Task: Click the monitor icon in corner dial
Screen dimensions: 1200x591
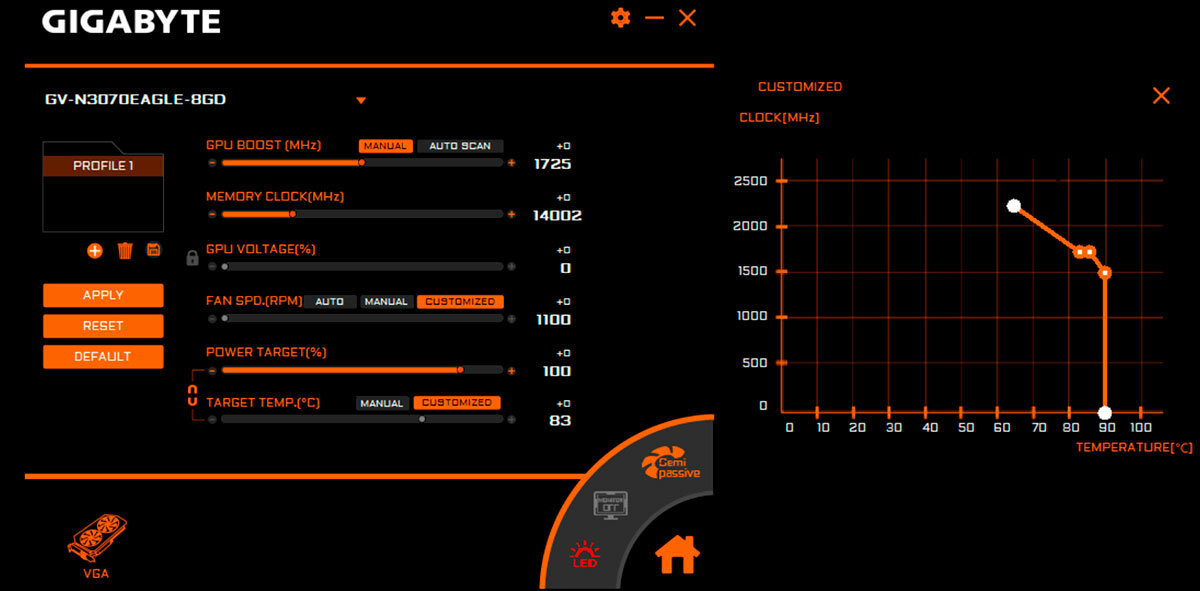Action: 610,504
